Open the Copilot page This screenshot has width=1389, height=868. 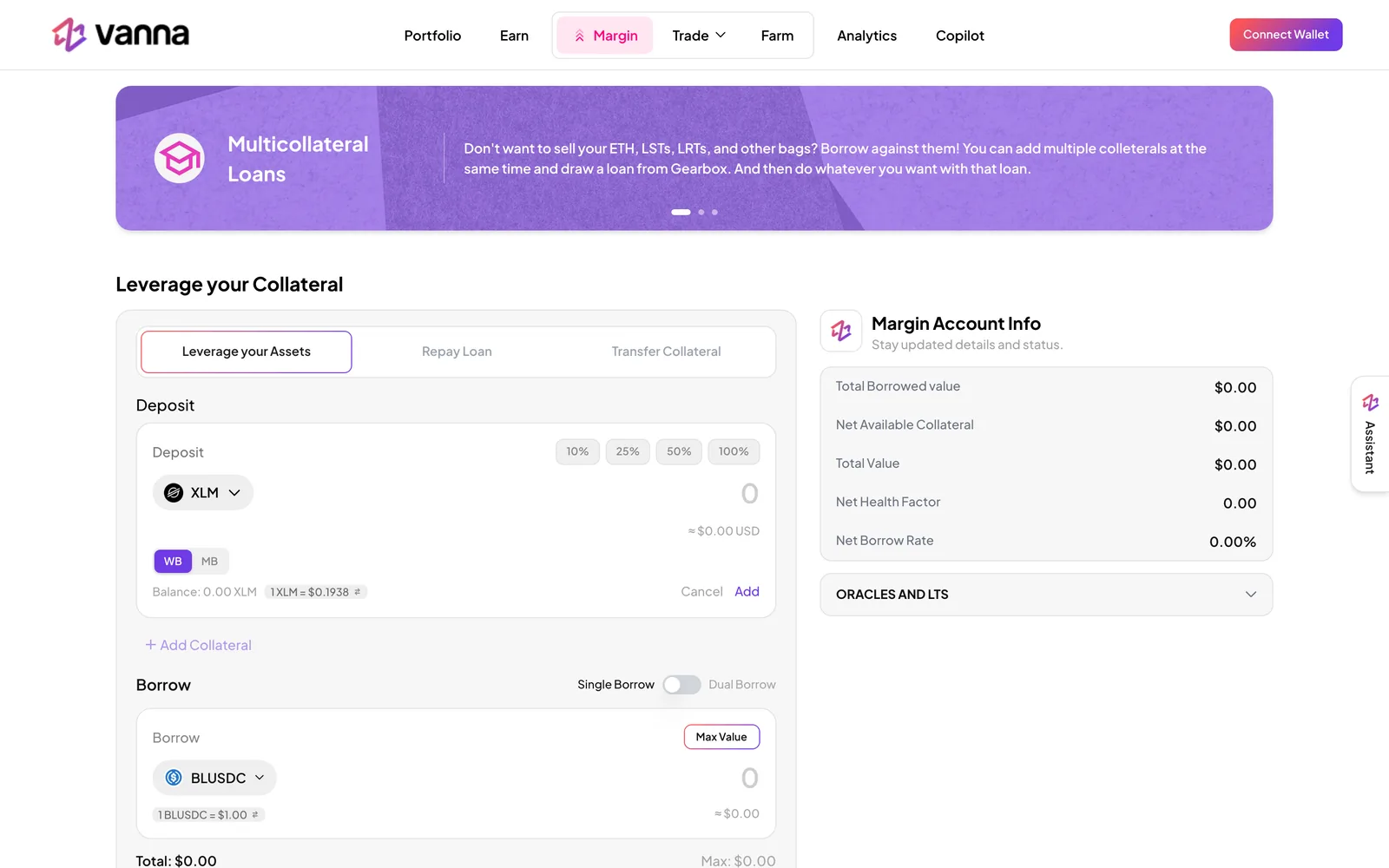(960, 36)
